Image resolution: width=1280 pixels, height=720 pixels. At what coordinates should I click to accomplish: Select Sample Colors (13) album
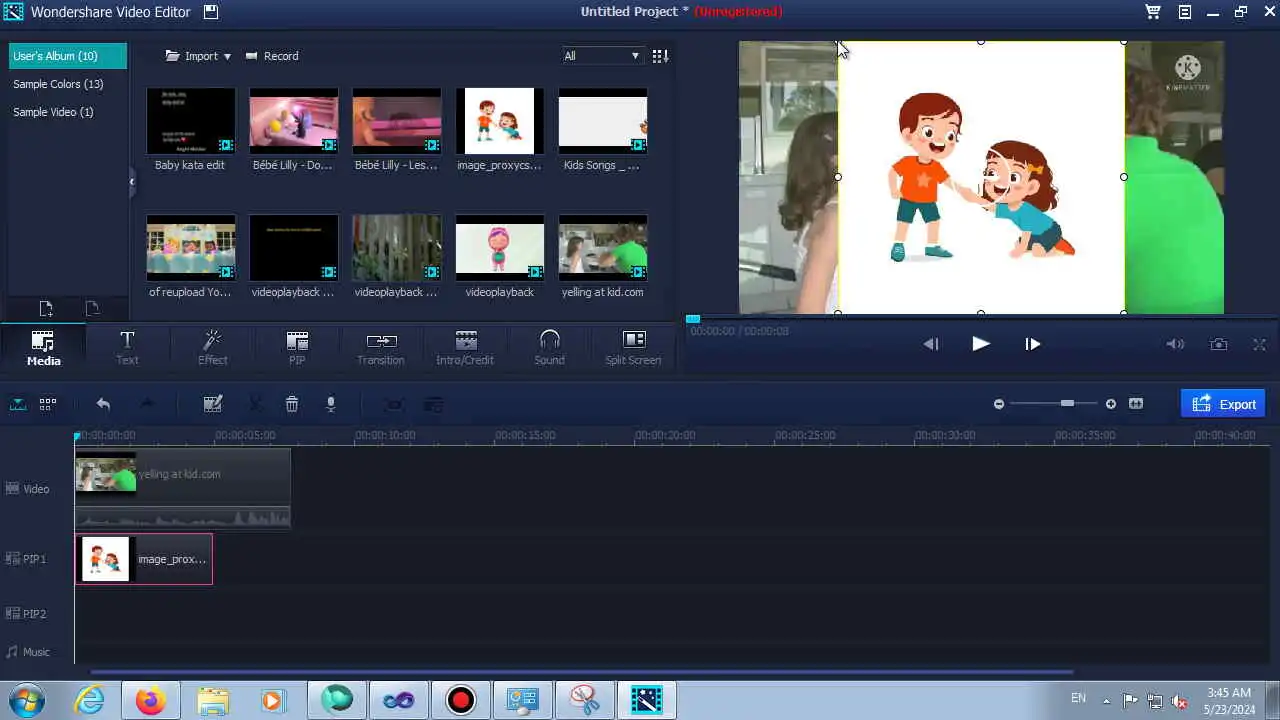pyautogui.click(x=58, y=84)
